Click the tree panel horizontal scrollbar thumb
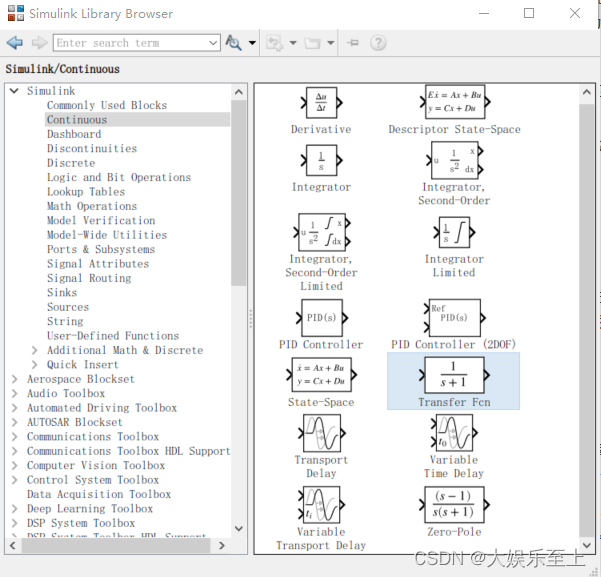Image resolution: width=601 pixels, height=577 pixels. [116, 545]
